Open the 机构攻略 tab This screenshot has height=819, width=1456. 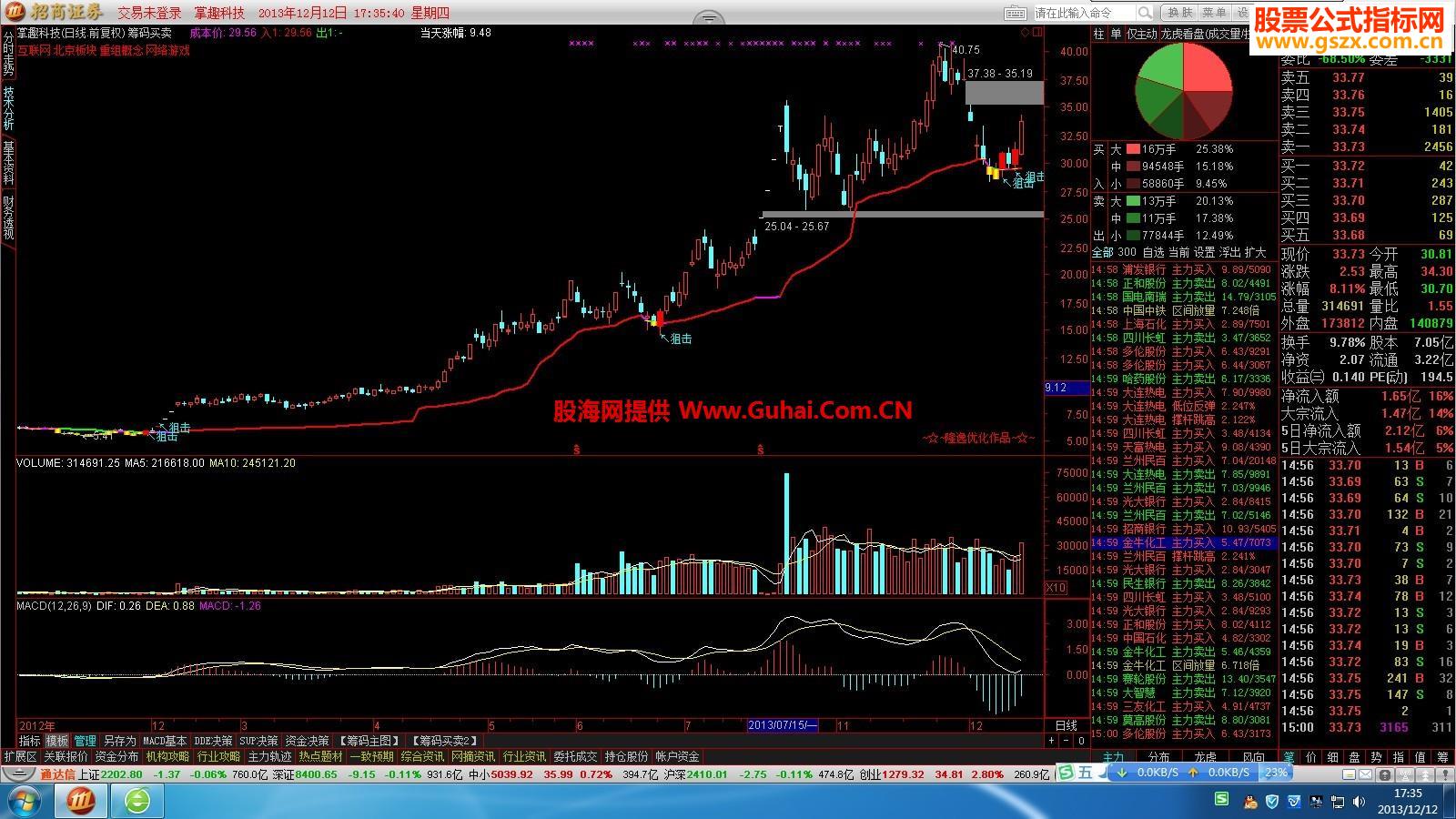[x=167, y=756]
